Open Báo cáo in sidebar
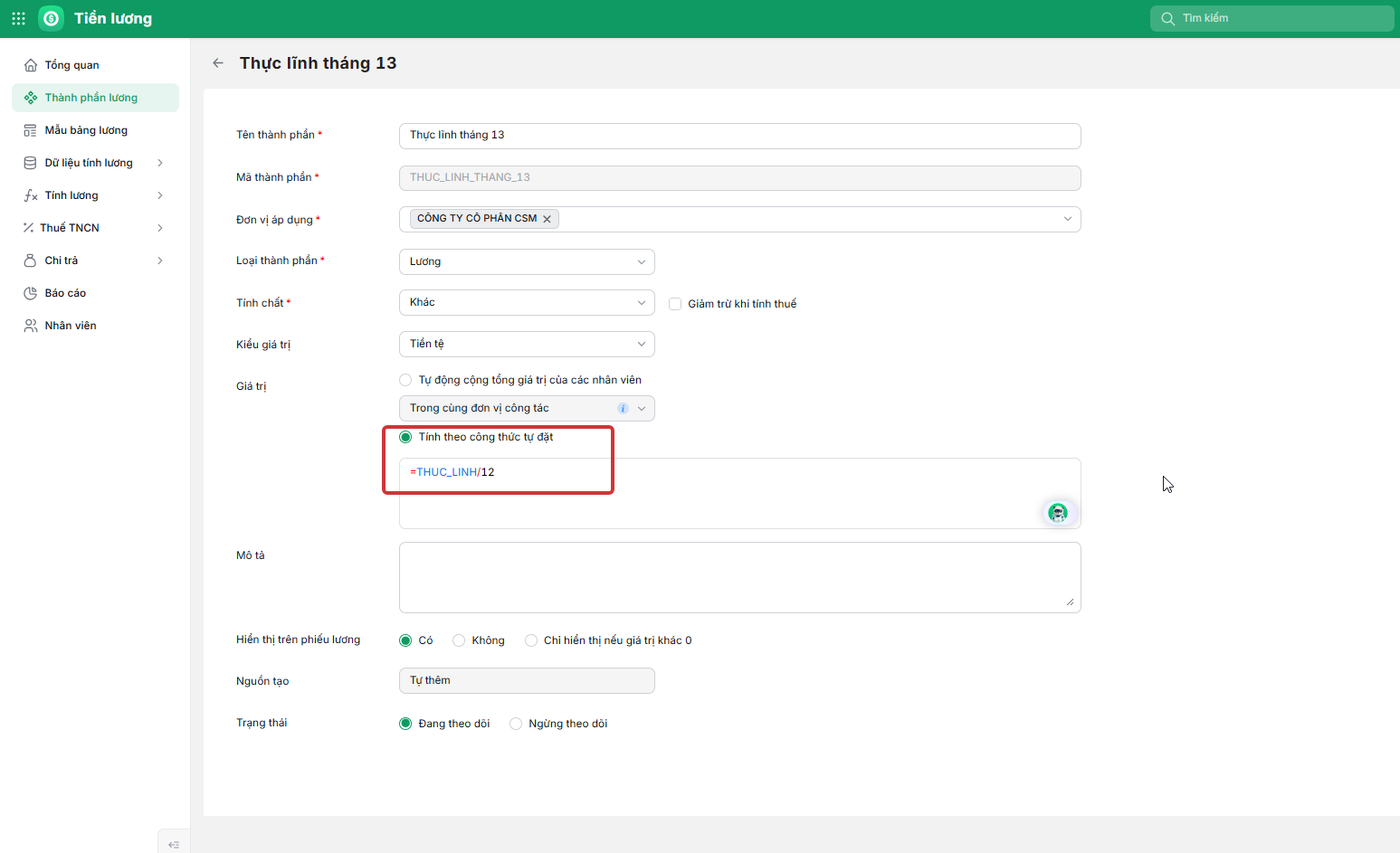1400x853 pixels. [x=95, y=293]
